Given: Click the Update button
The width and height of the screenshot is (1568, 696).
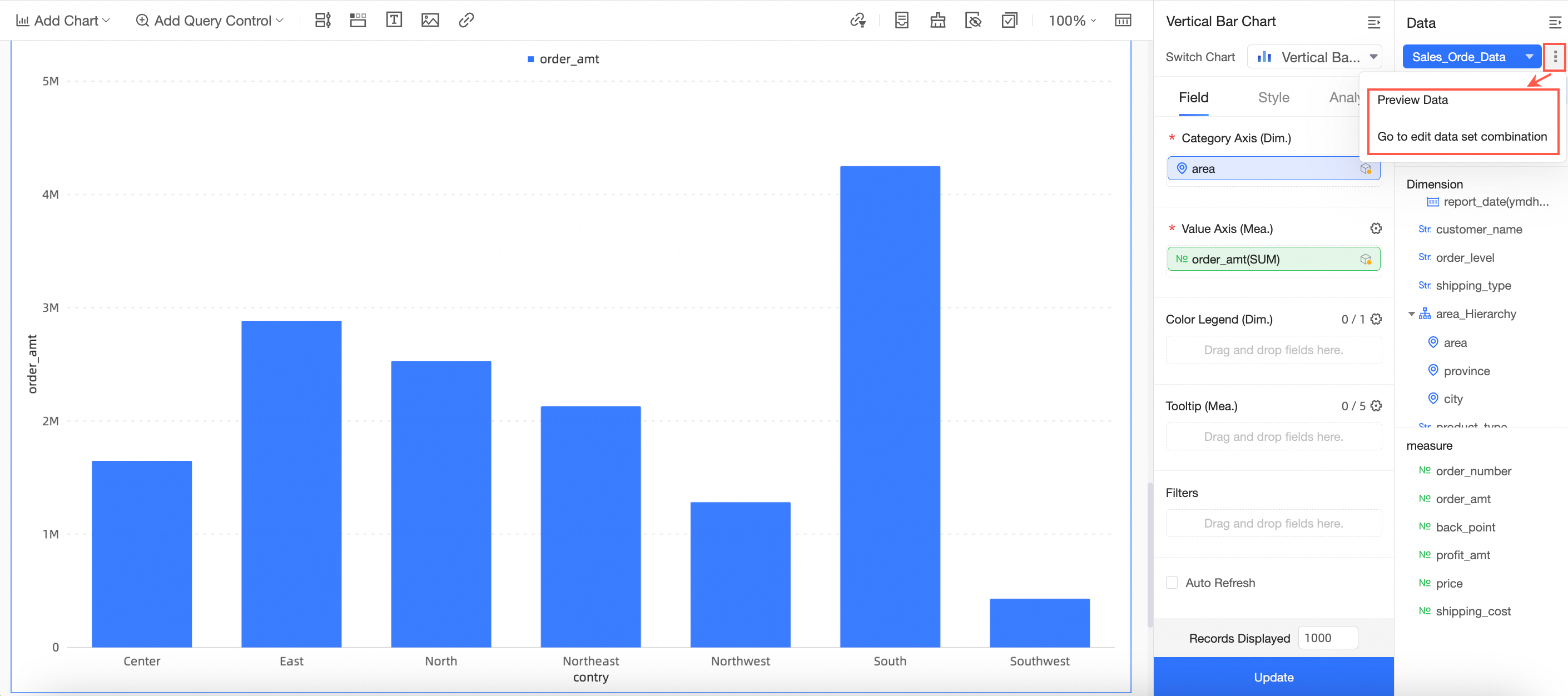Looking at the screenshot, I should tap(1273, 677).
